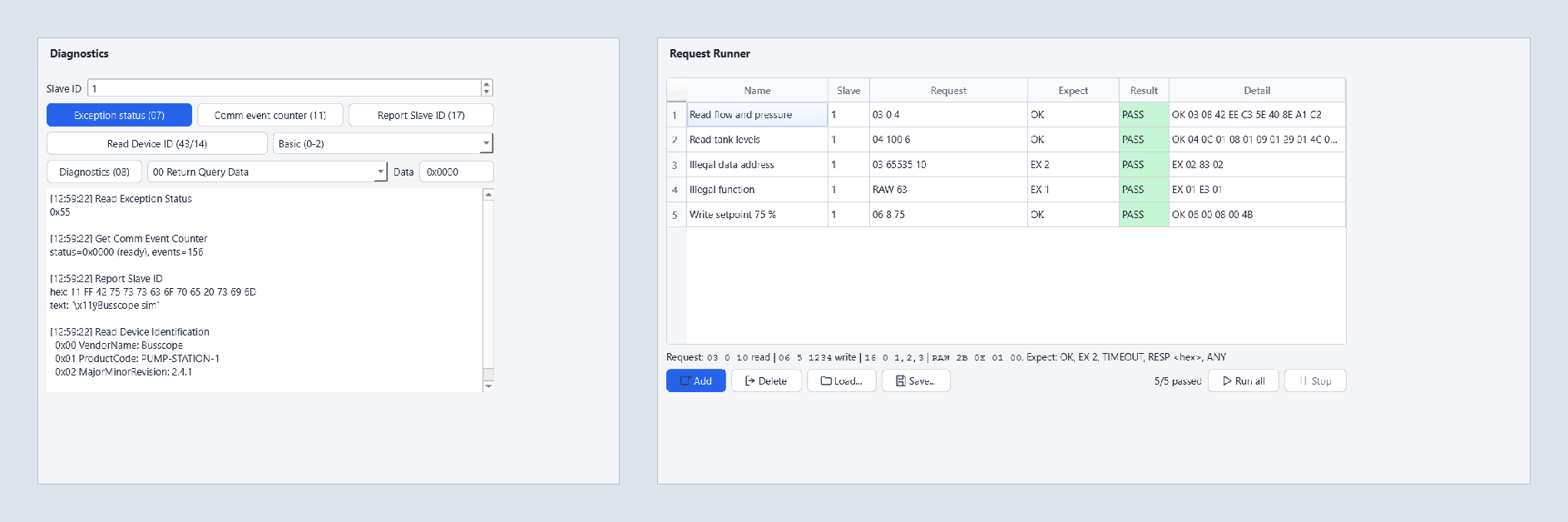Click detail cell 'EX 01 E3 01'
1568x522 pixels.
(1257, 190)
